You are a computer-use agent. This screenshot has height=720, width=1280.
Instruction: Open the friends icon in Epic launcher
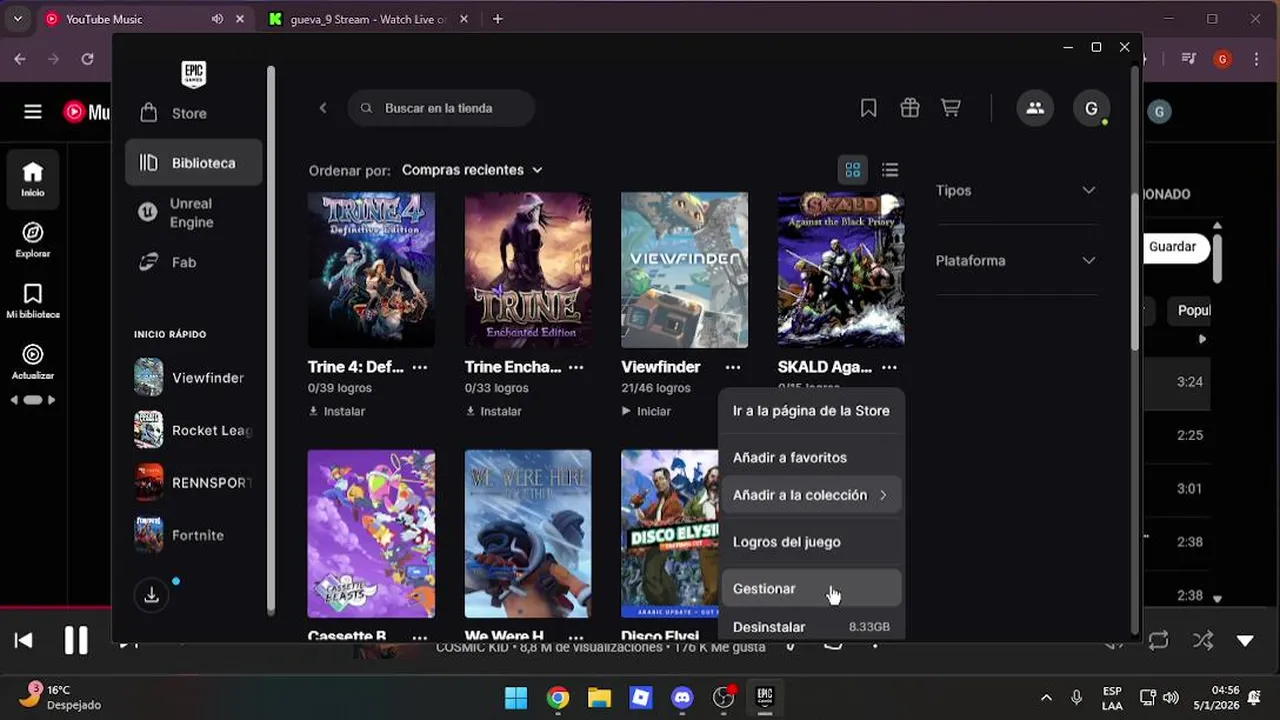[1035, 108]
